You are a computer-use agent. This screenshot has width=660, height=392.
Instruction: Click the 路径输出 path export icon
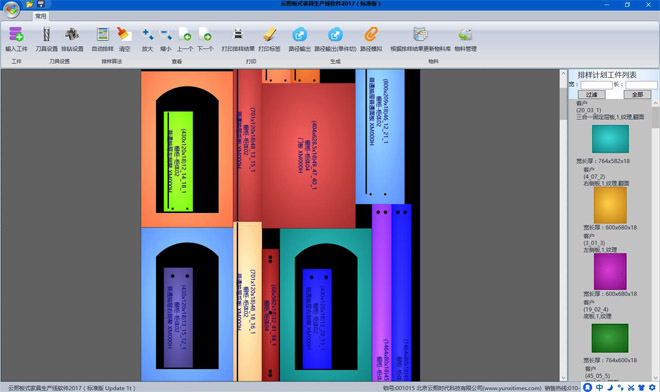click(299, 39)
